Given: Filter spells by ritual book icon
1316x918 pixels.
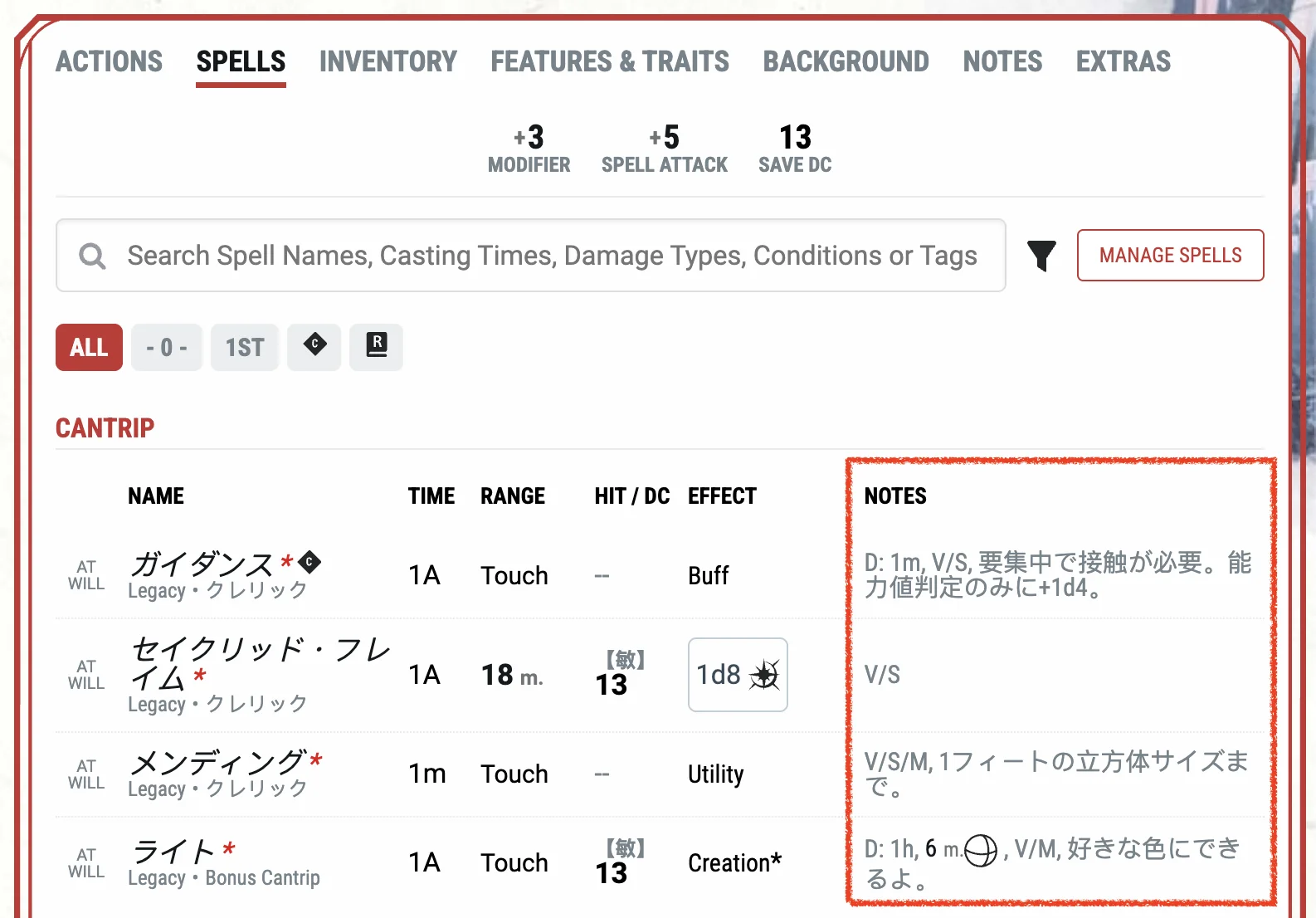Looking at the screenshot, I should coord(377,345).
